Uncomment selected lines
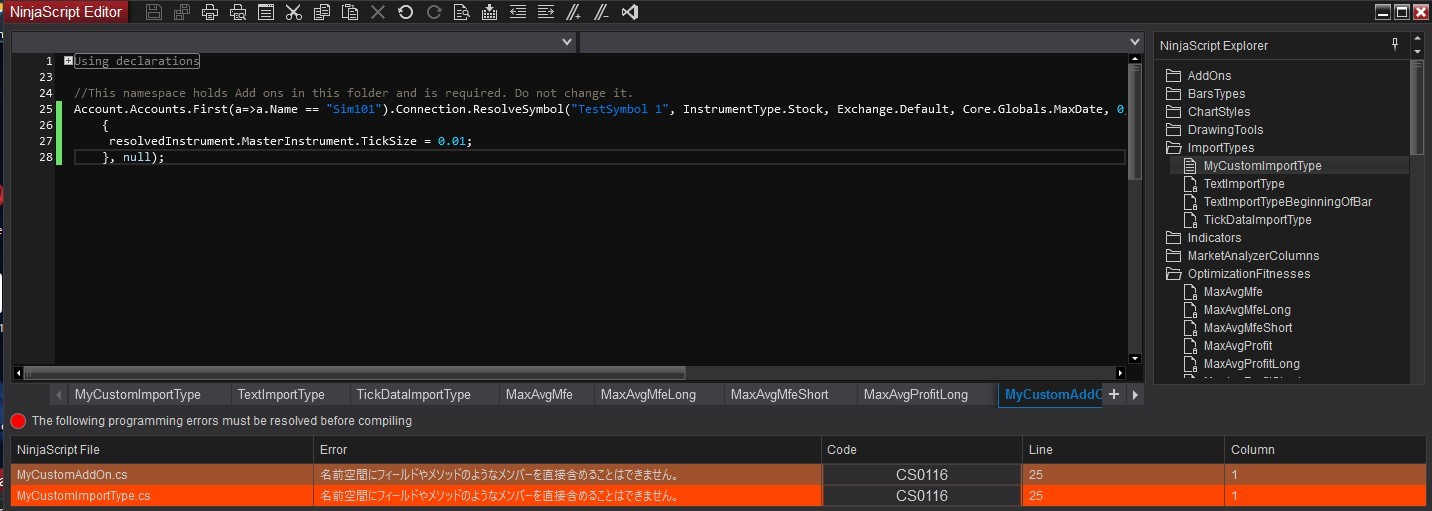 point(601,12)
